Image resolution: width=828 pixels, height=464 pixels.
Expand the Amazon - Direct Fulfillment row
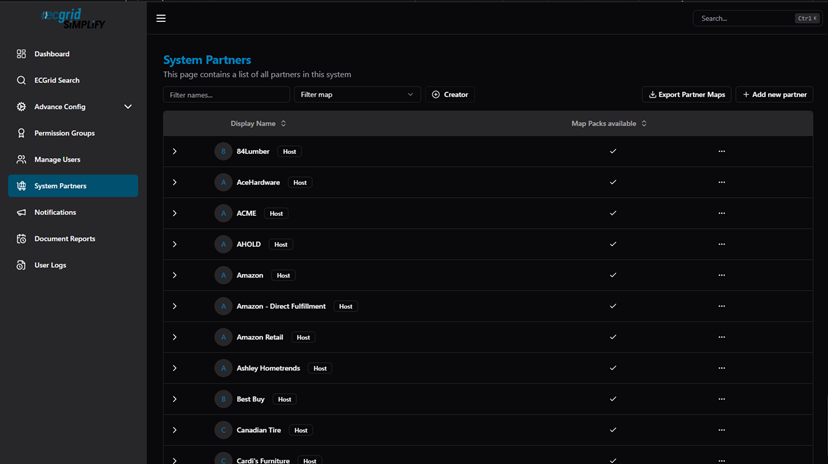click(x=175, y=306)
